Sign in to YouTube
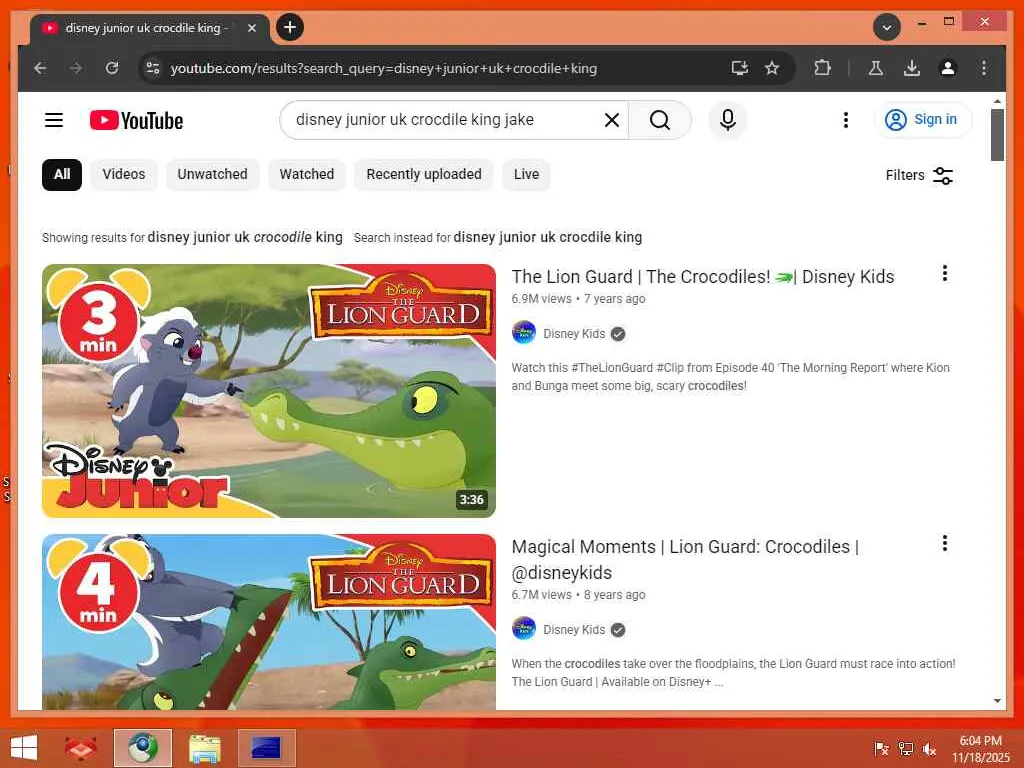 [922, 120]
